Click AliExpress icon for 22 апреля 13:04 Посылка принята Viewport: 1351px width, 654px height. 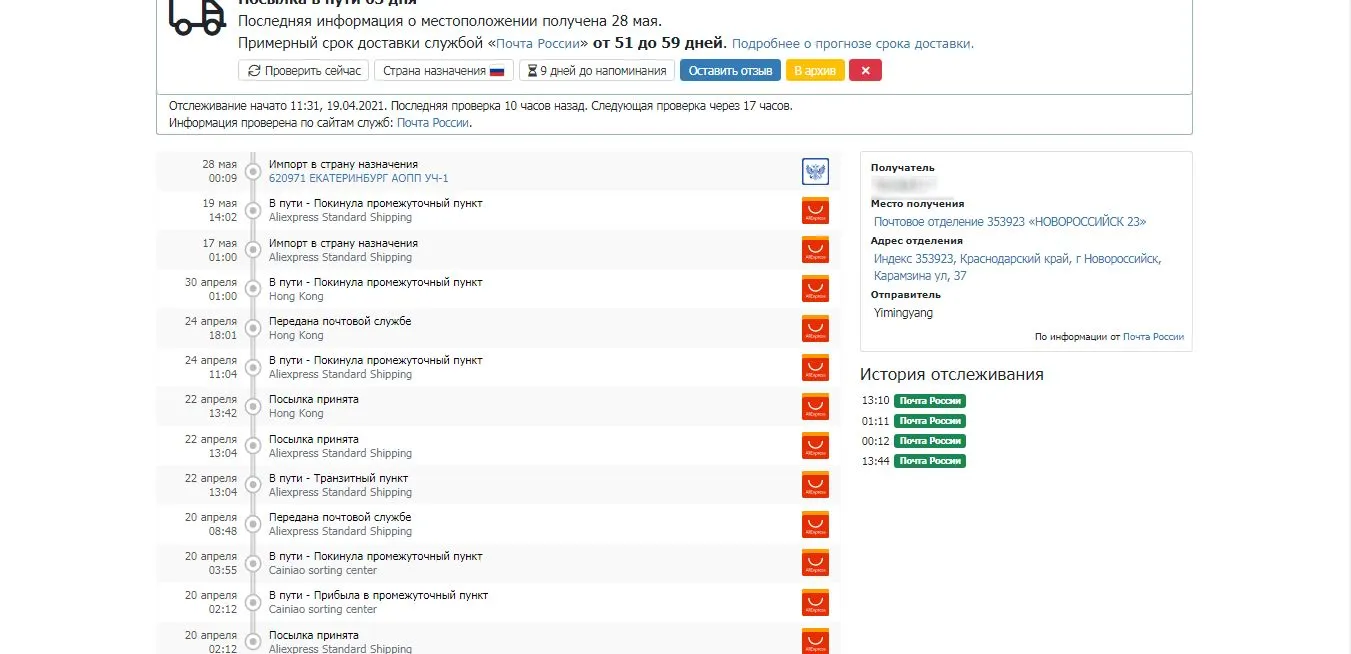pyautogui.click(x=815, y=446)
